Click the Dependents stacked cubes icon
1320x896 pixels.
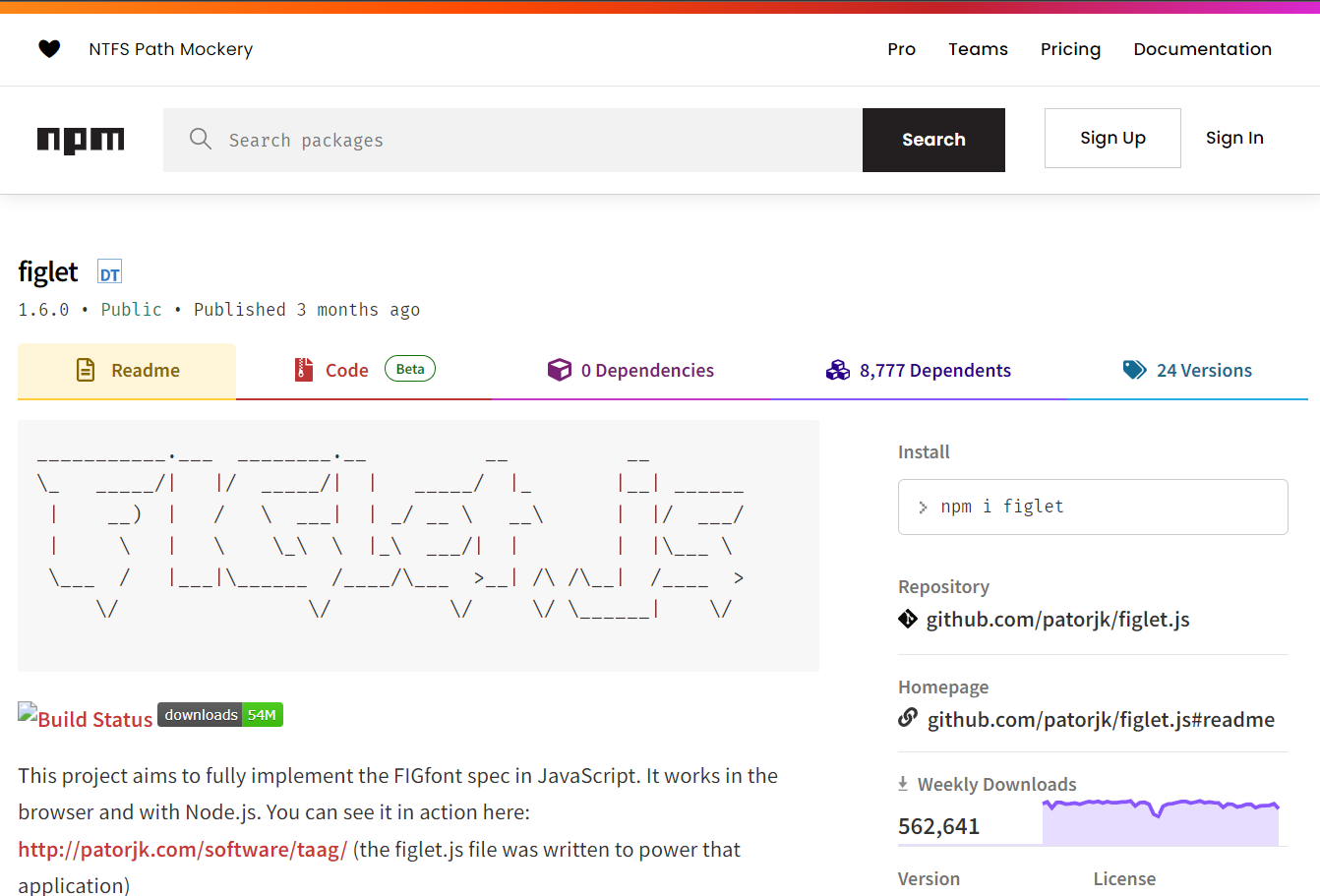(838, 370)
